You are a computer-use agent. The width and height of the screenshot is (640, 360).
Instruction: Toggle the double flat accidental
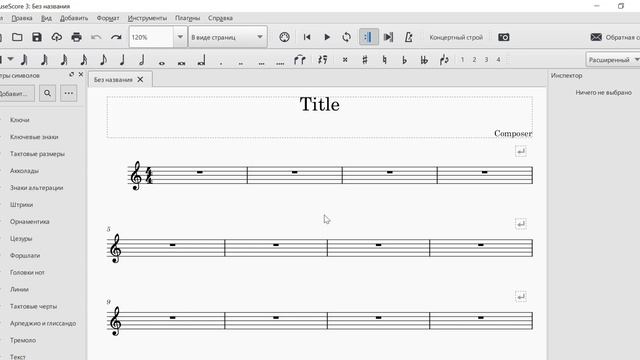(x=424, y=60)
